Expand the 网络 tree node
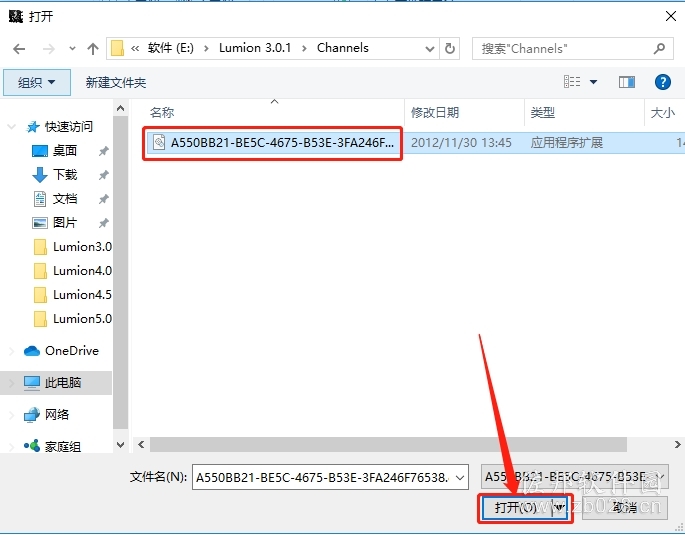The image size is (685, 535). click(11, 414)
